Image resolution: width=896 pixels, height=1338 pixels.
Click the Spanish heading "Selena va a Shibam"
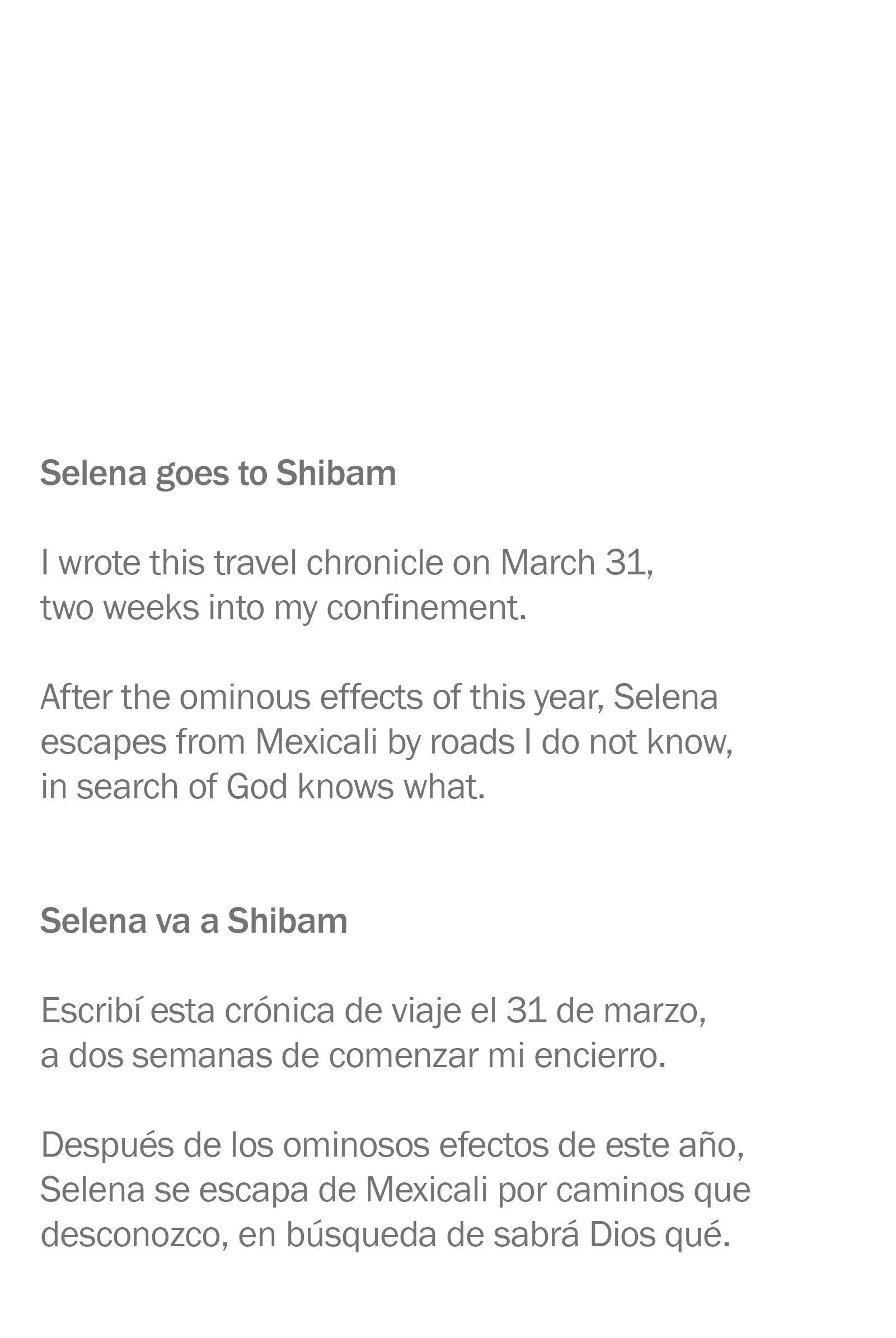tap(194, 921)
